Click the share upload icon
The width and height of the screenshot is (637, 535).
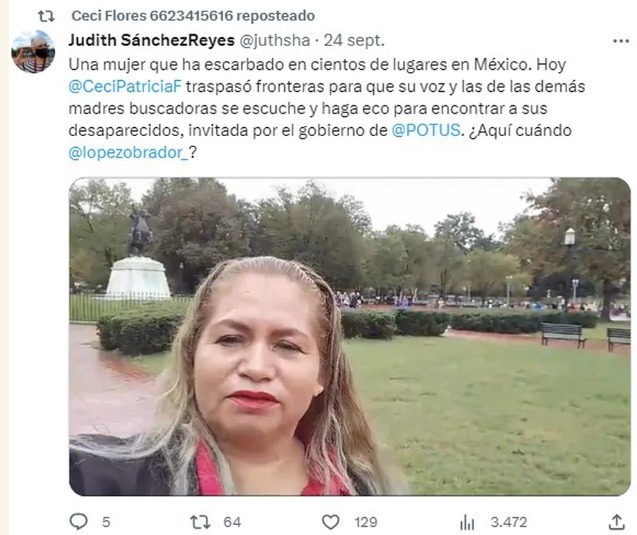(616, 522)
